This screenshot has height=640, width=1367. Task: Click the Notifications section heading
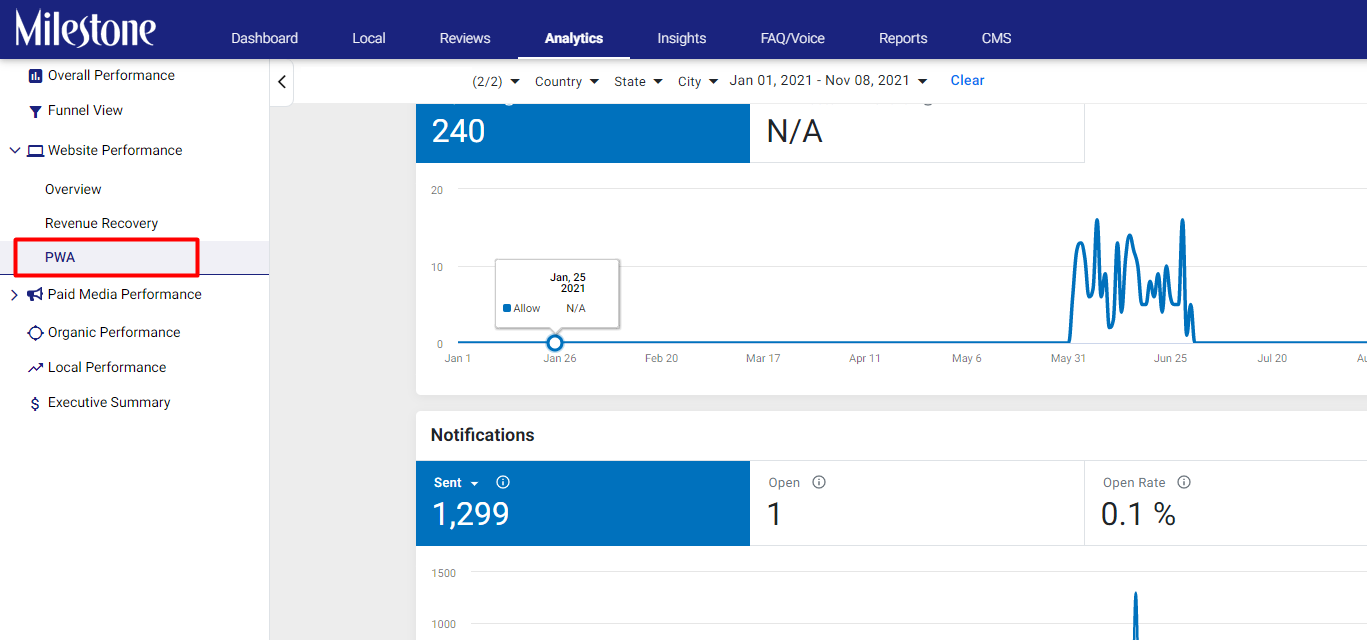coord(482,435)
